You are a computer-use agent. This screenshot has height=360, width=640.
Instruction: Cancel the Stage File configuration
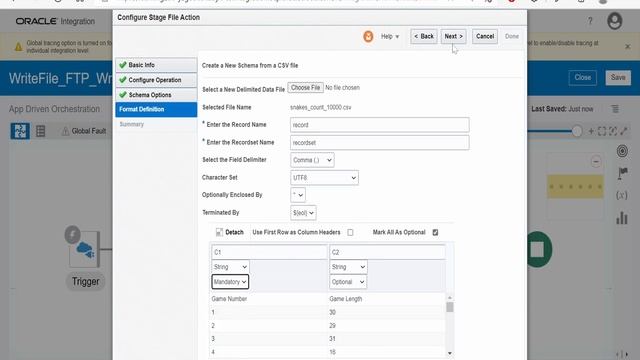tap(485, 36)
